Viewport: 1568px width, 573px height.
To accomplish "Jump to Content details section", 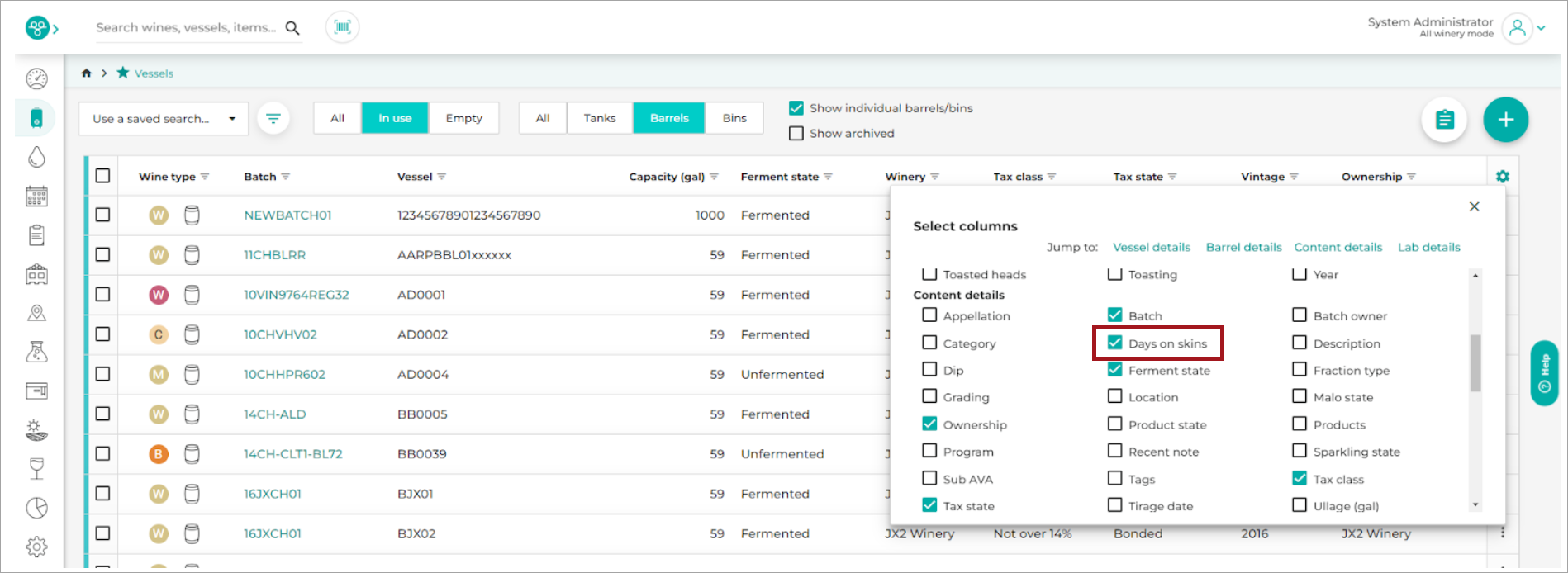I will (1338, 247).
